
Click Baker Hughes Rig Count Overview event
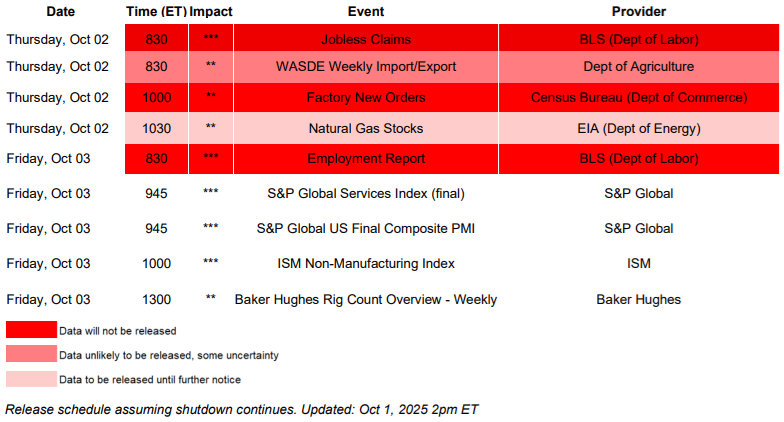(x=365, y=299)
